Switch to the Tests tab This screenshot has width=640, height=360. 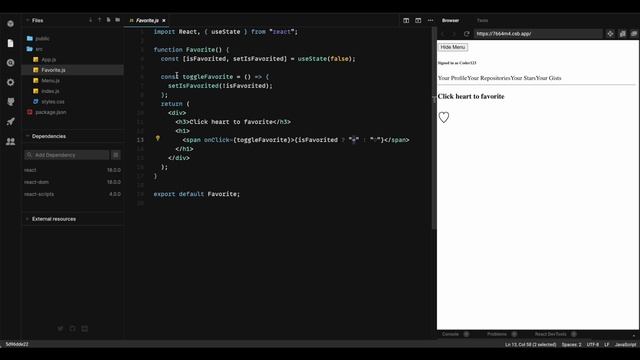pyautogui.click(x=482, y=20)
